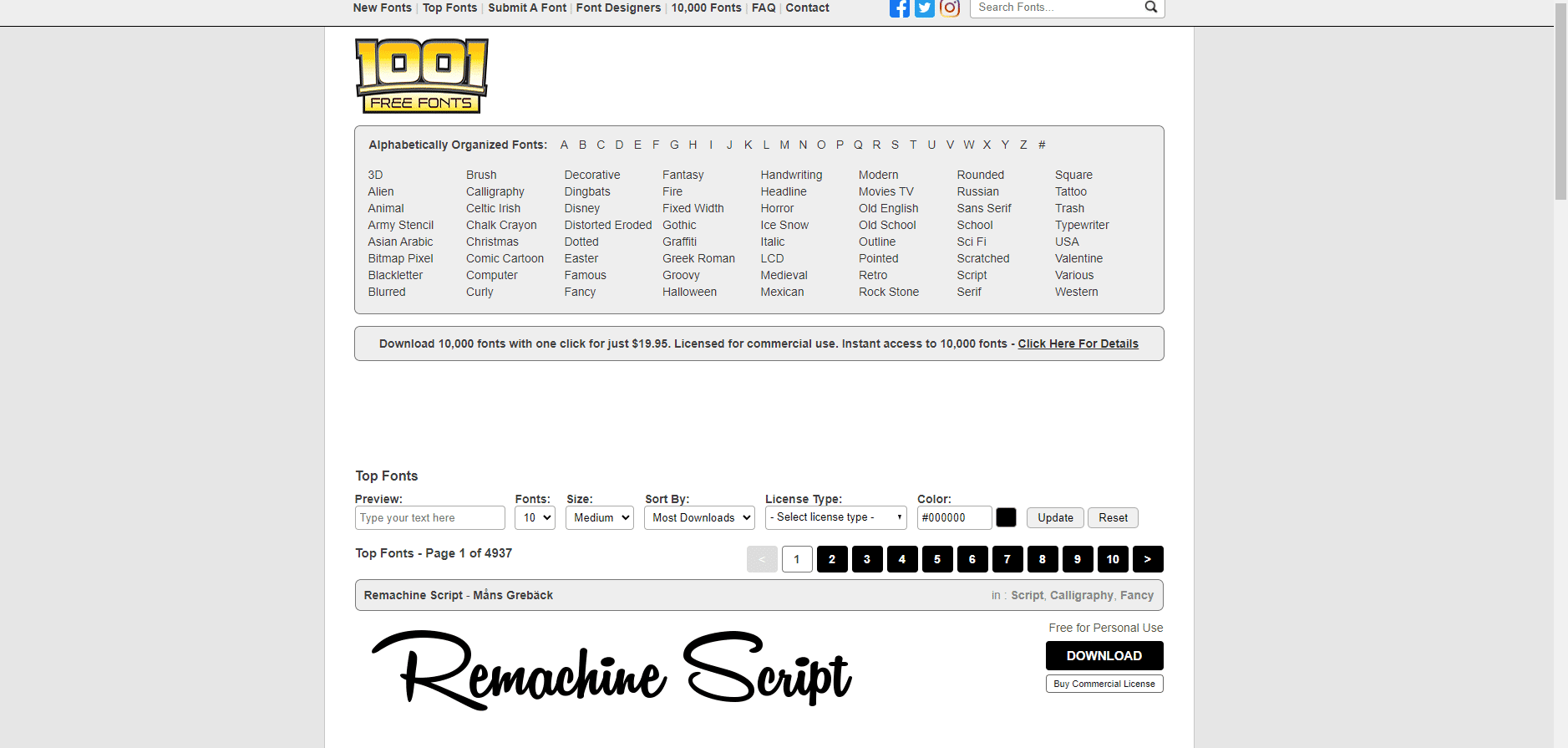Viewport: 1568px width, 748px height.
Task: Open the Western fonts category
Action: [1077, 292]
